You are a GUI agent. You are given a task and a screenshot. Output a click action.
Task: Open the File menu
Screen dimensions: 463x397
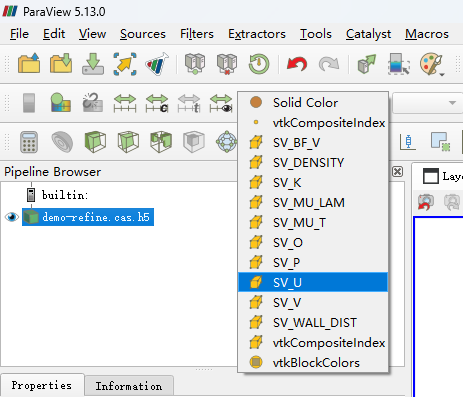tap(19, 34)
